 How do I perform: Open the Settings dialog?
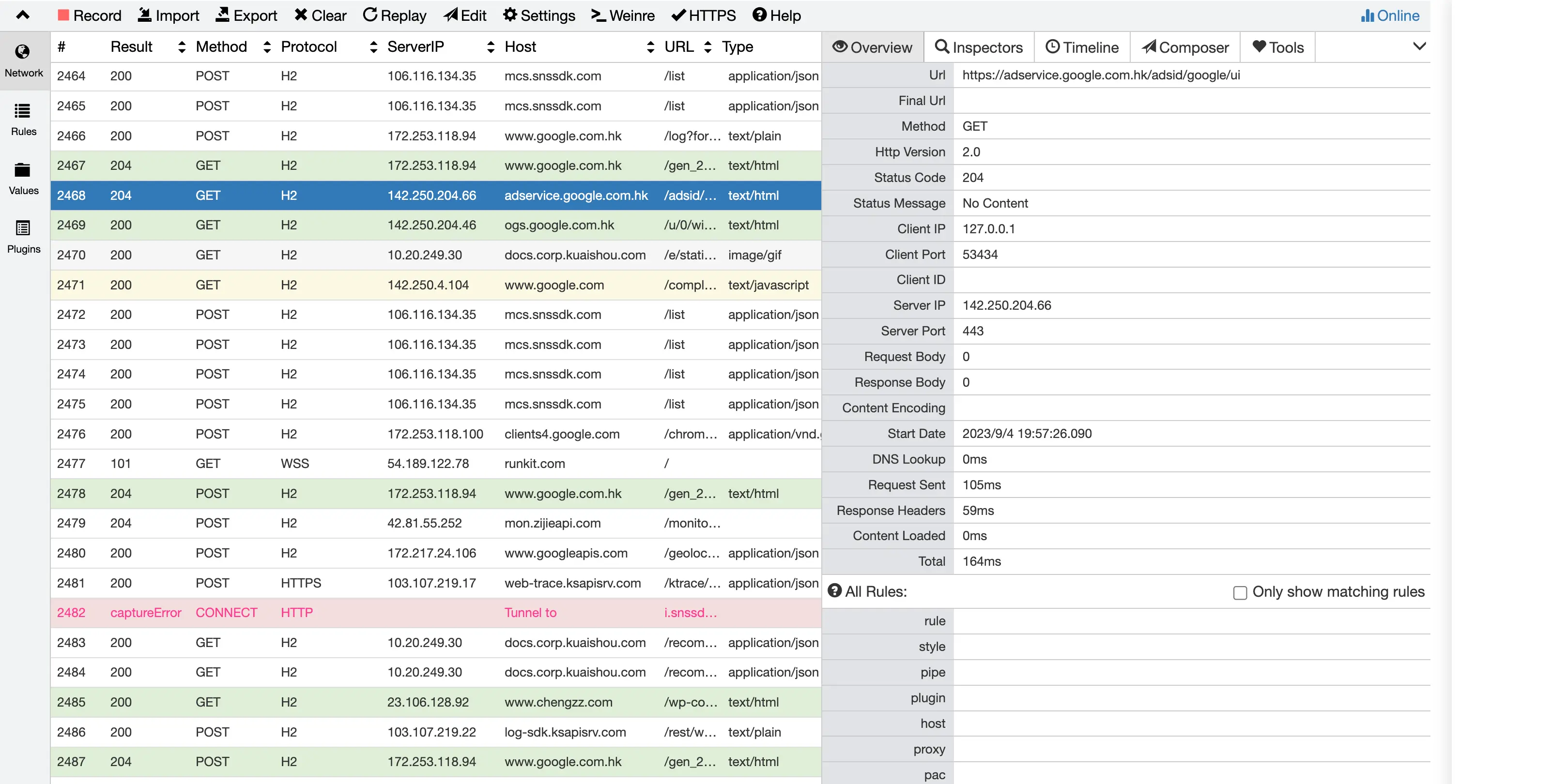pyautogui.click(x=539, y=15)
